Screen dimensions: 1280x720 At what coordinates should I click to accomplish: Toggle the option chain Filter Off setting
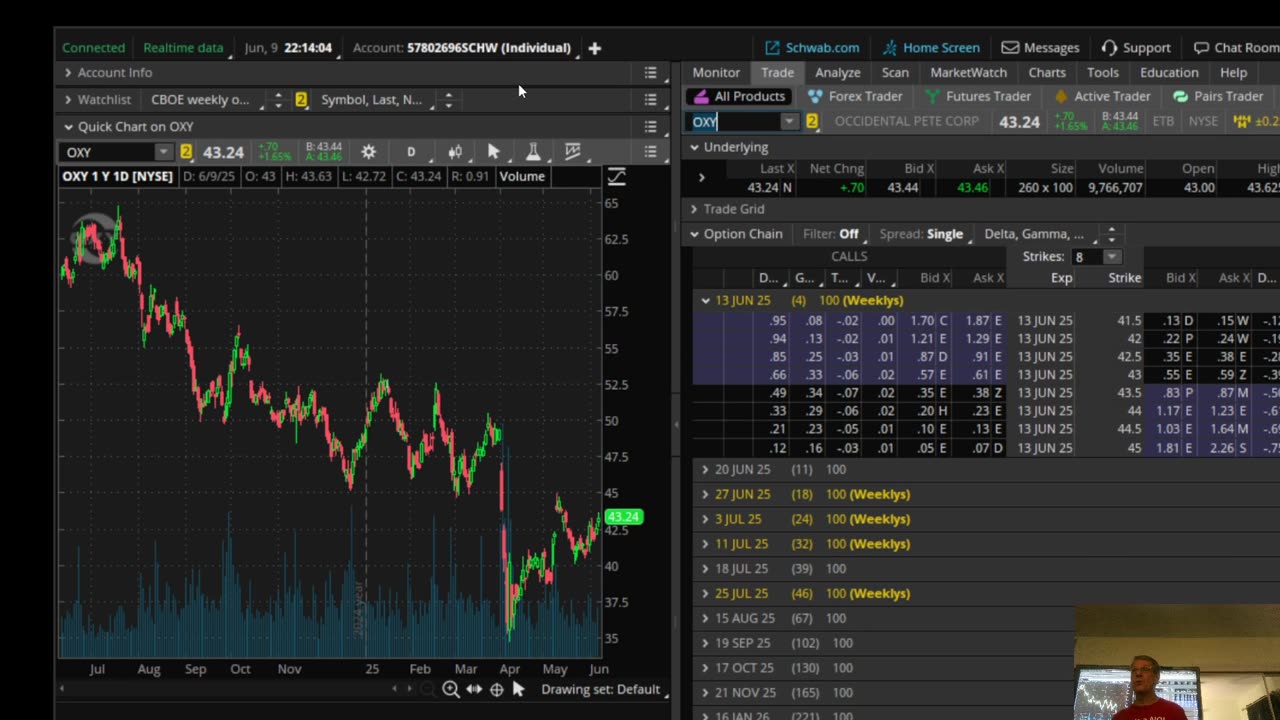[848, 234]
